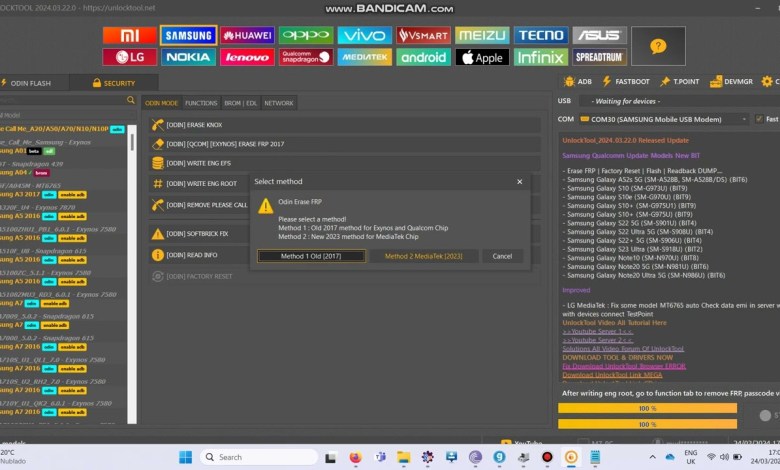The height and width of the screenshot is (470, 780).
Task: Open the ADB toolbar item
Action: pyautogui.click(x=576, y=81)
